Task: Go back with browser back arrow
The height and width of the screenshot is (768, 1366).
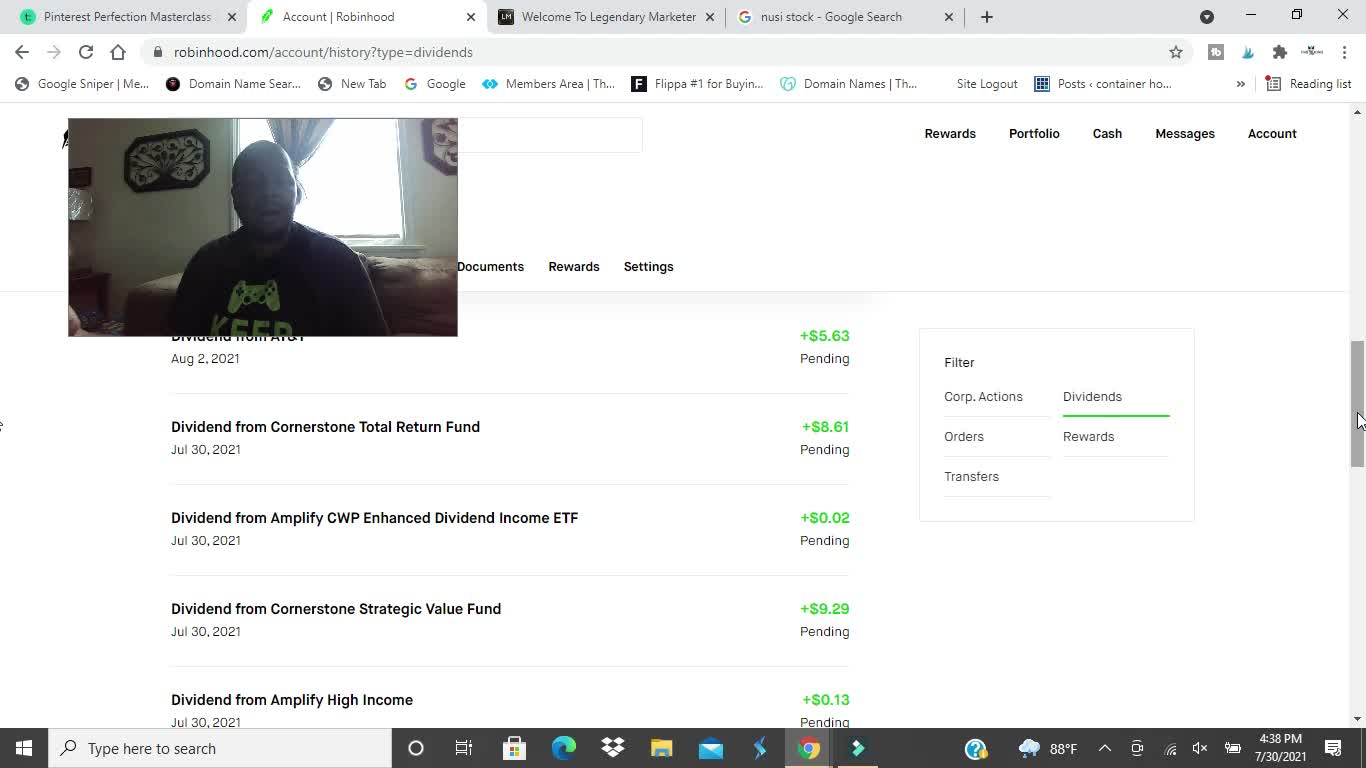Action: 22,52
